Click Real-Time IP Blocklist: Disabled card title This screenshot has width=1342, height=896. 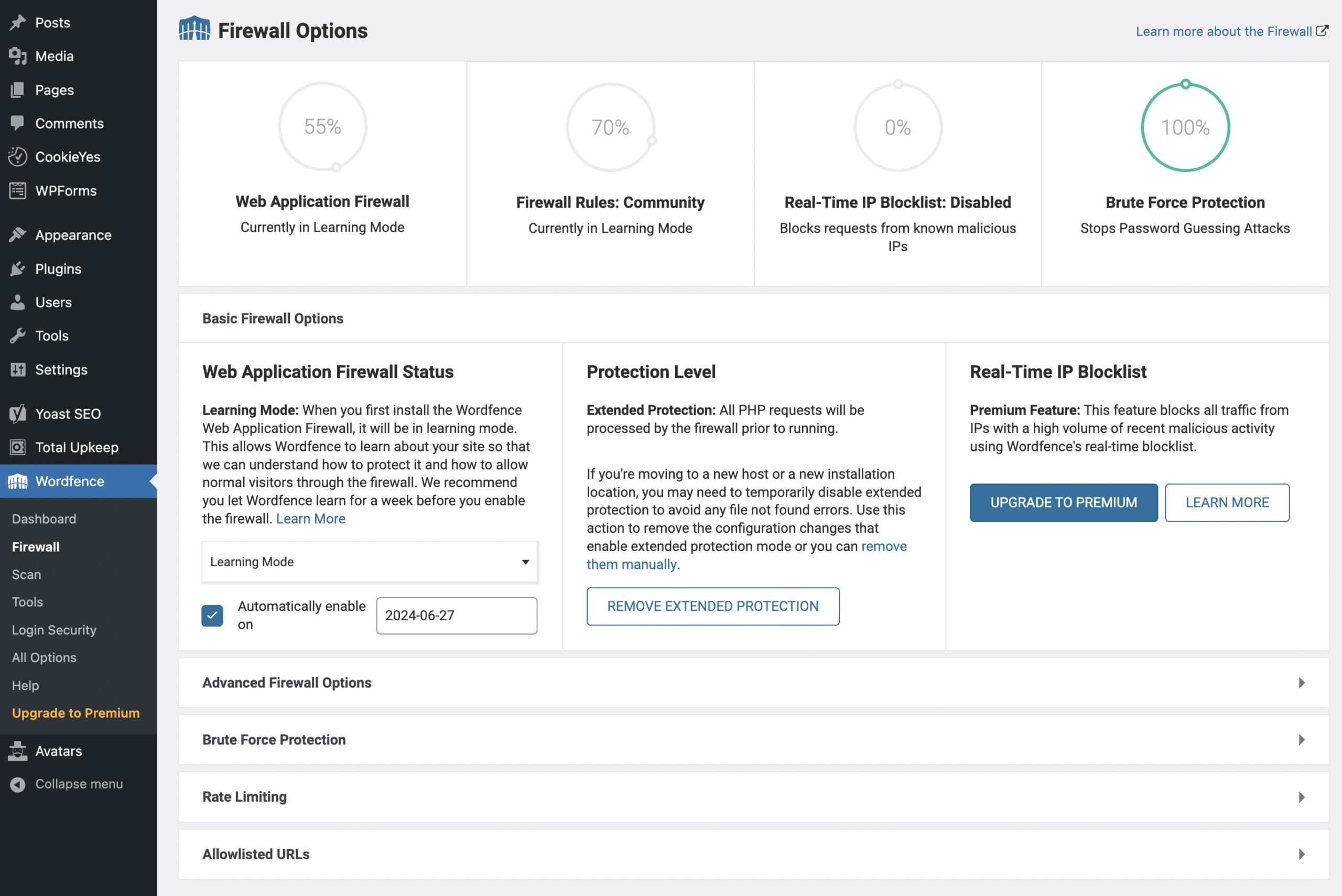click(x=897, y=202)
